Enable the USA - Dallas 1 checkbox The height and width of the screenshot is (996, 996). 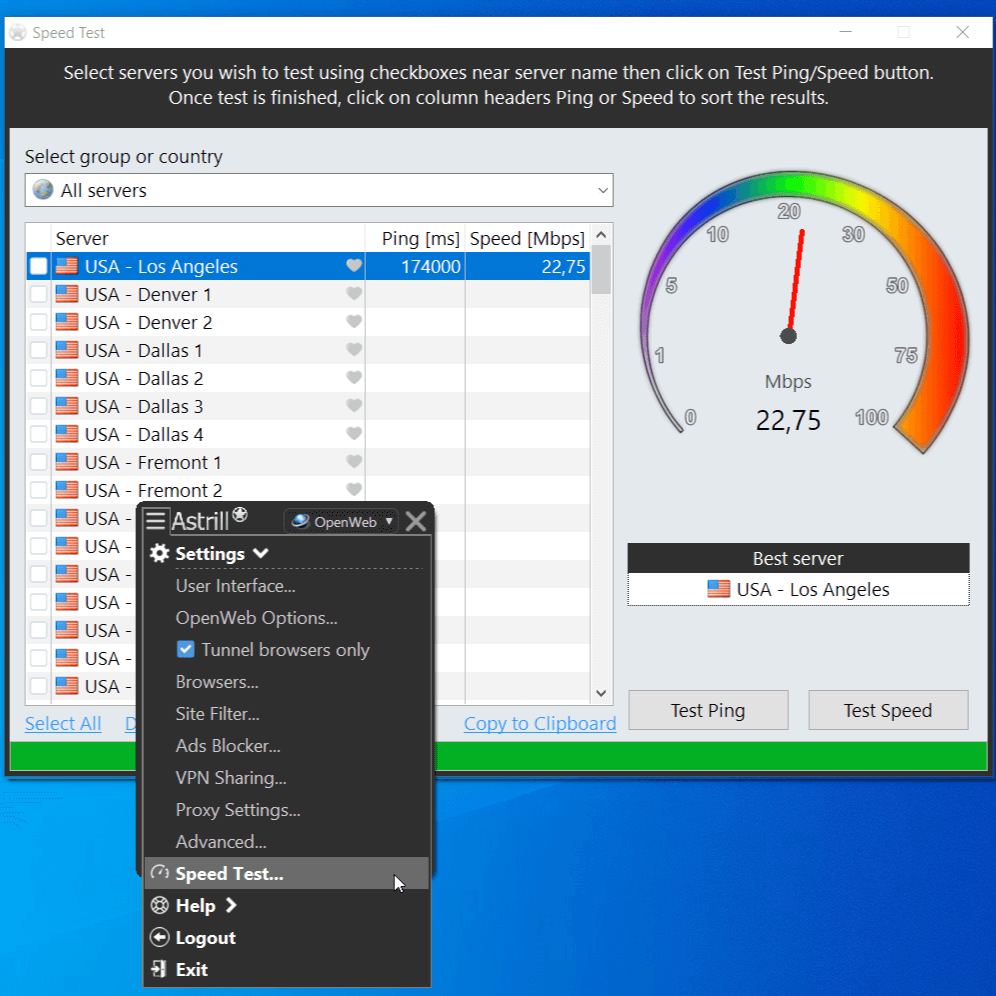(x=39, y=350)
